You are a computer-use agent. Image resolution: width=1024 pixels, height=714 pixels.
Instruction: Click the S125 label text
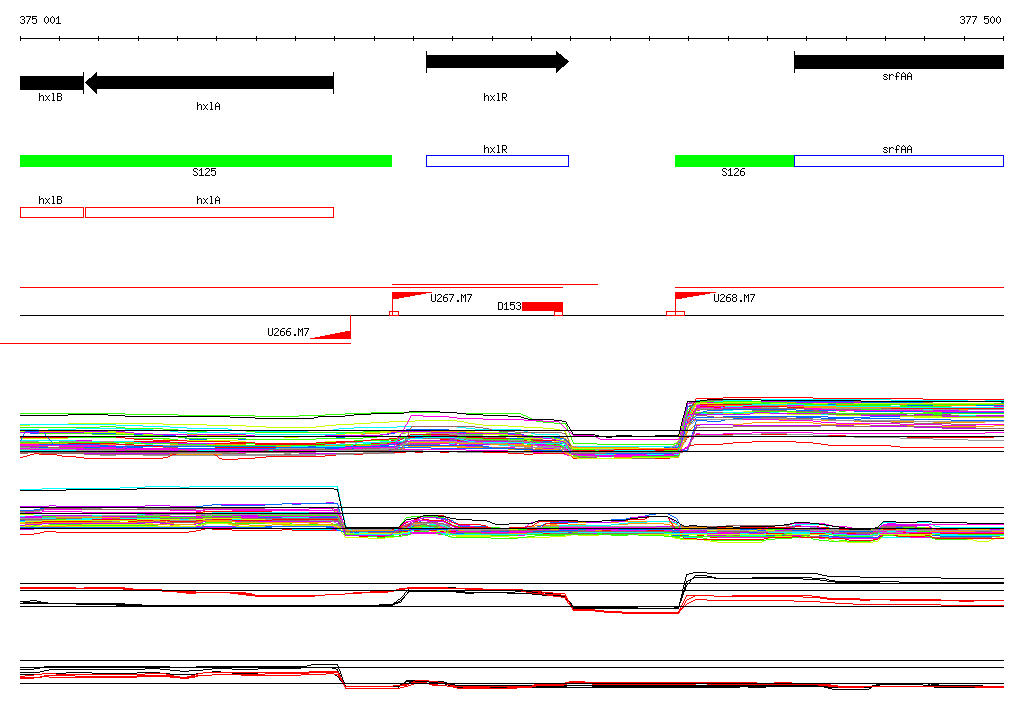pos(204,172)
